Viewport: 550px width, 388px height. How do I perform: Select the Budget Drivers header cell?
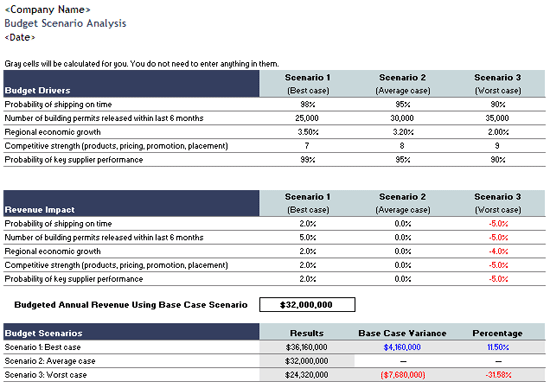(x=132, y=83)
